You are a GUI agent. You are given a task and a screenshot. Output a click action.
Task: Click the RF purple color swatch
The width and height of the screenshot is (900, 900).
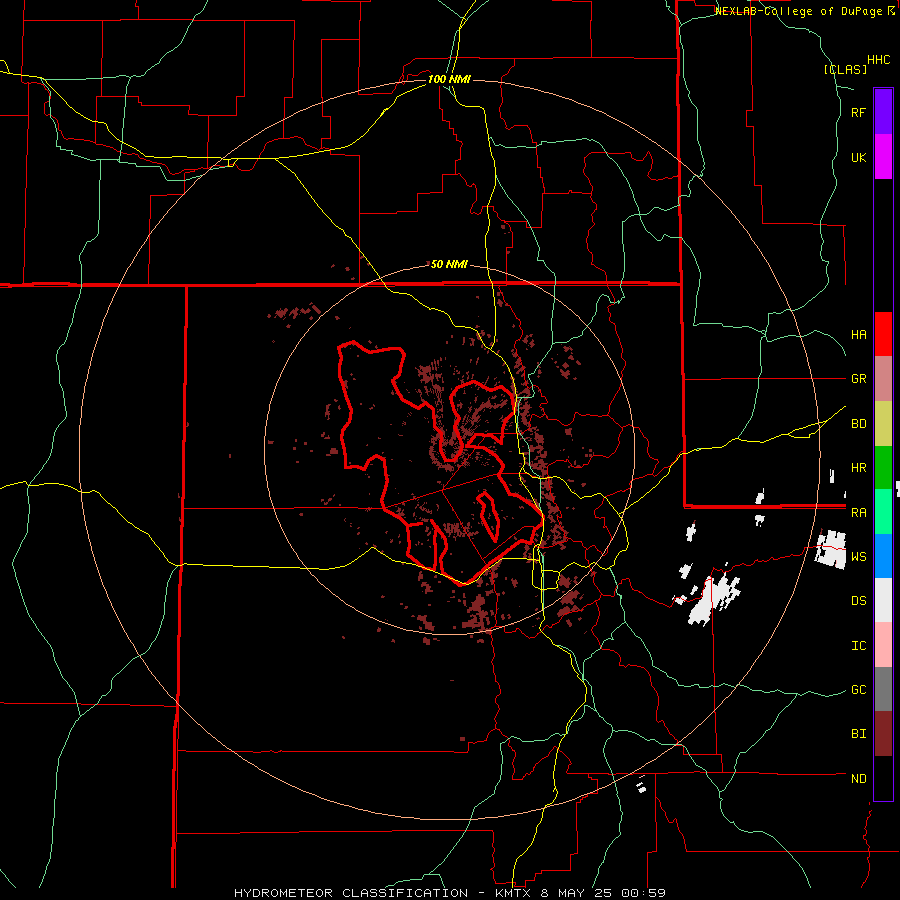[883, 112]
